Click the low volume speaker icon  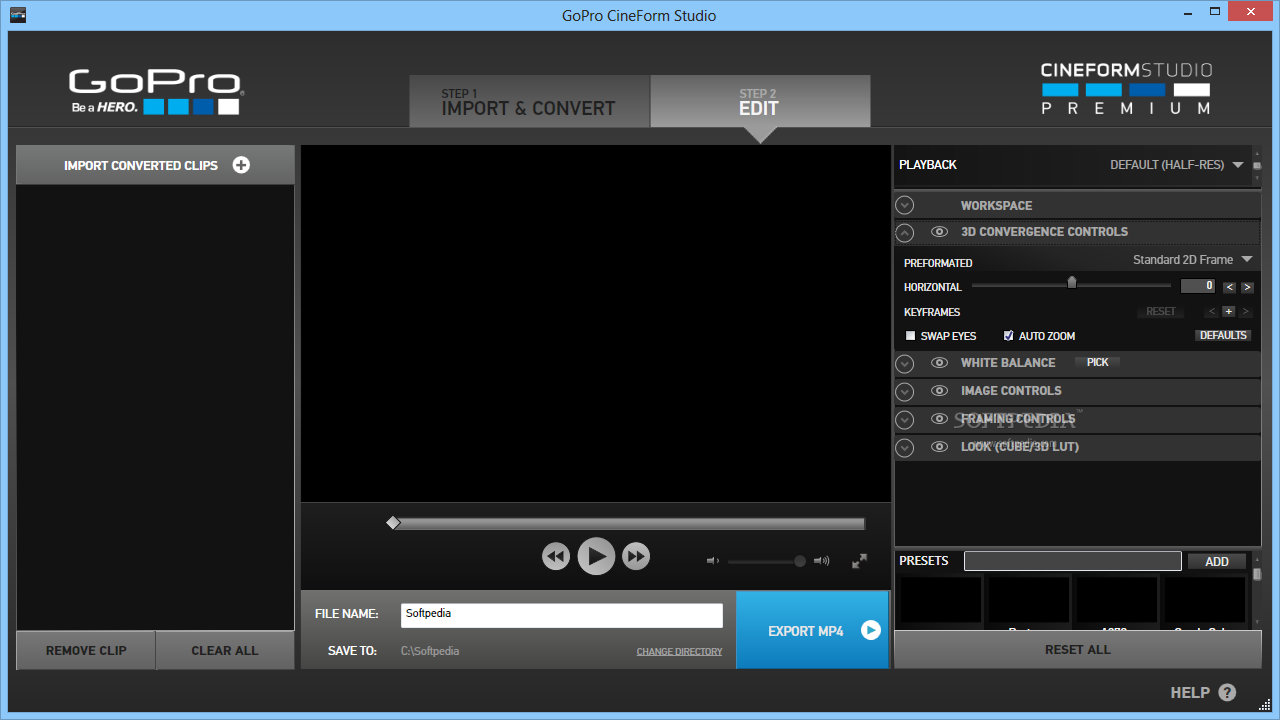[x=712, y=561]
